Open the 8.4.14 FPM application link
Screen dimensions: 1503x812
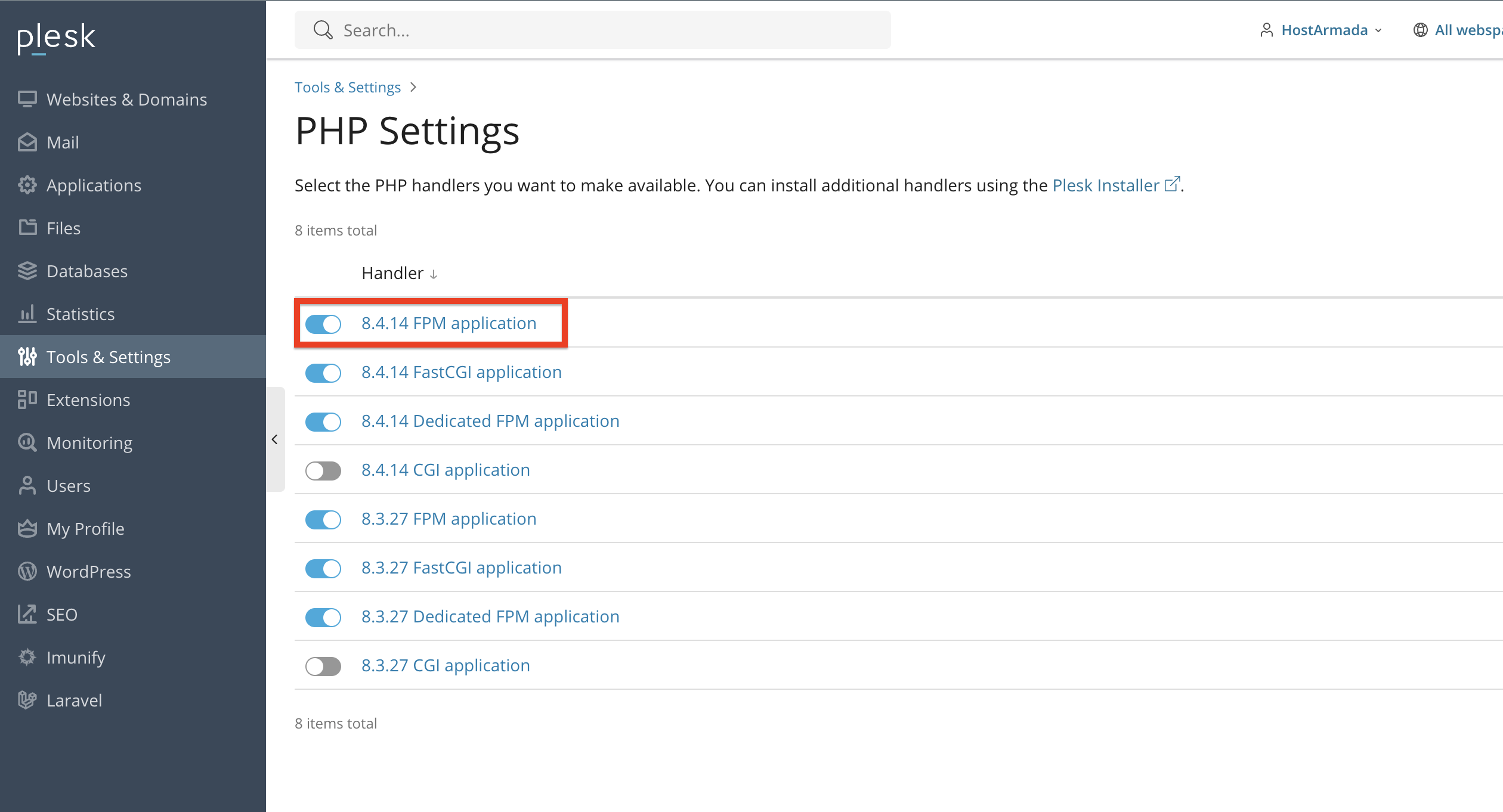[449, 323]
